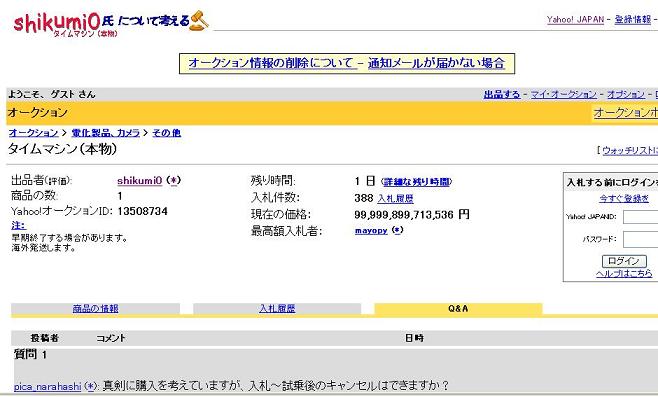
Task: Click rating star next to mayopy
Action: coord(397,230)
